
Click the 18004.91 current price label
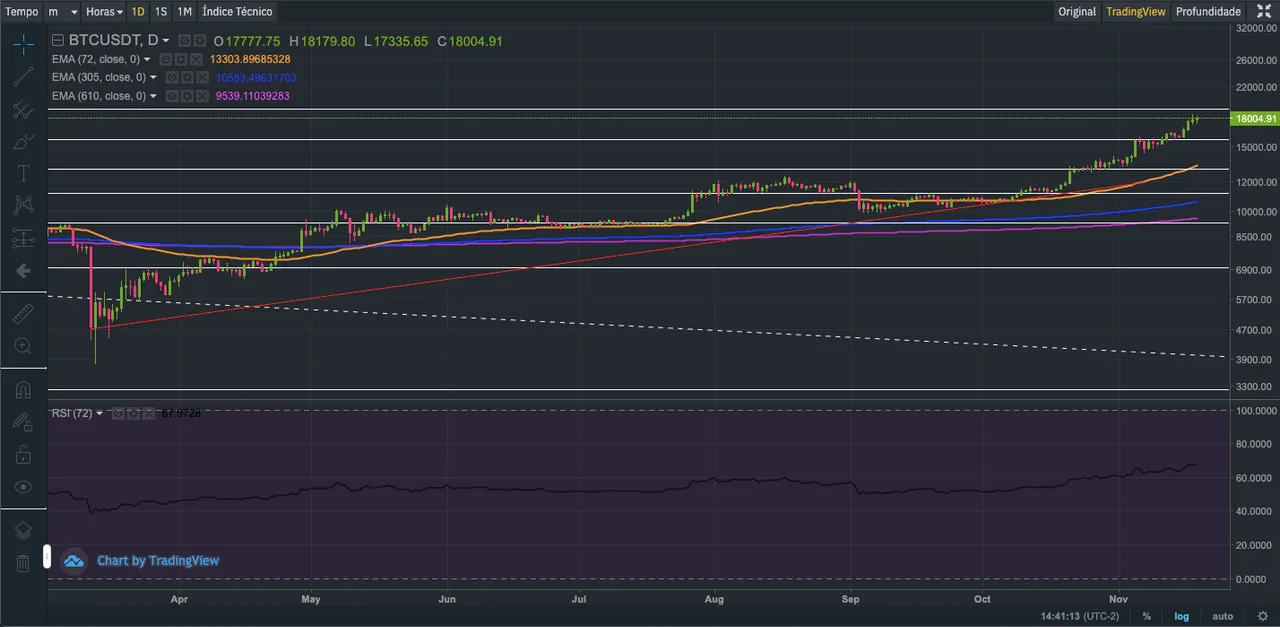1256,118
